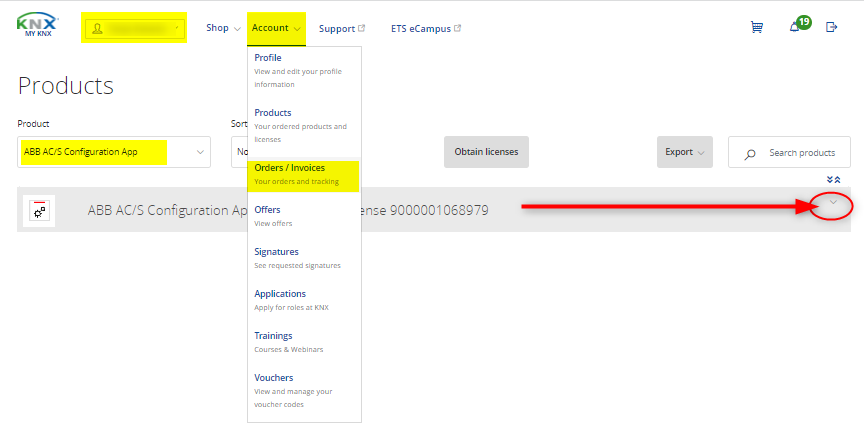This screenshot has width=864, height=434.
Task: Click the KNX MY KNX logo
Action: pos(37,26)
